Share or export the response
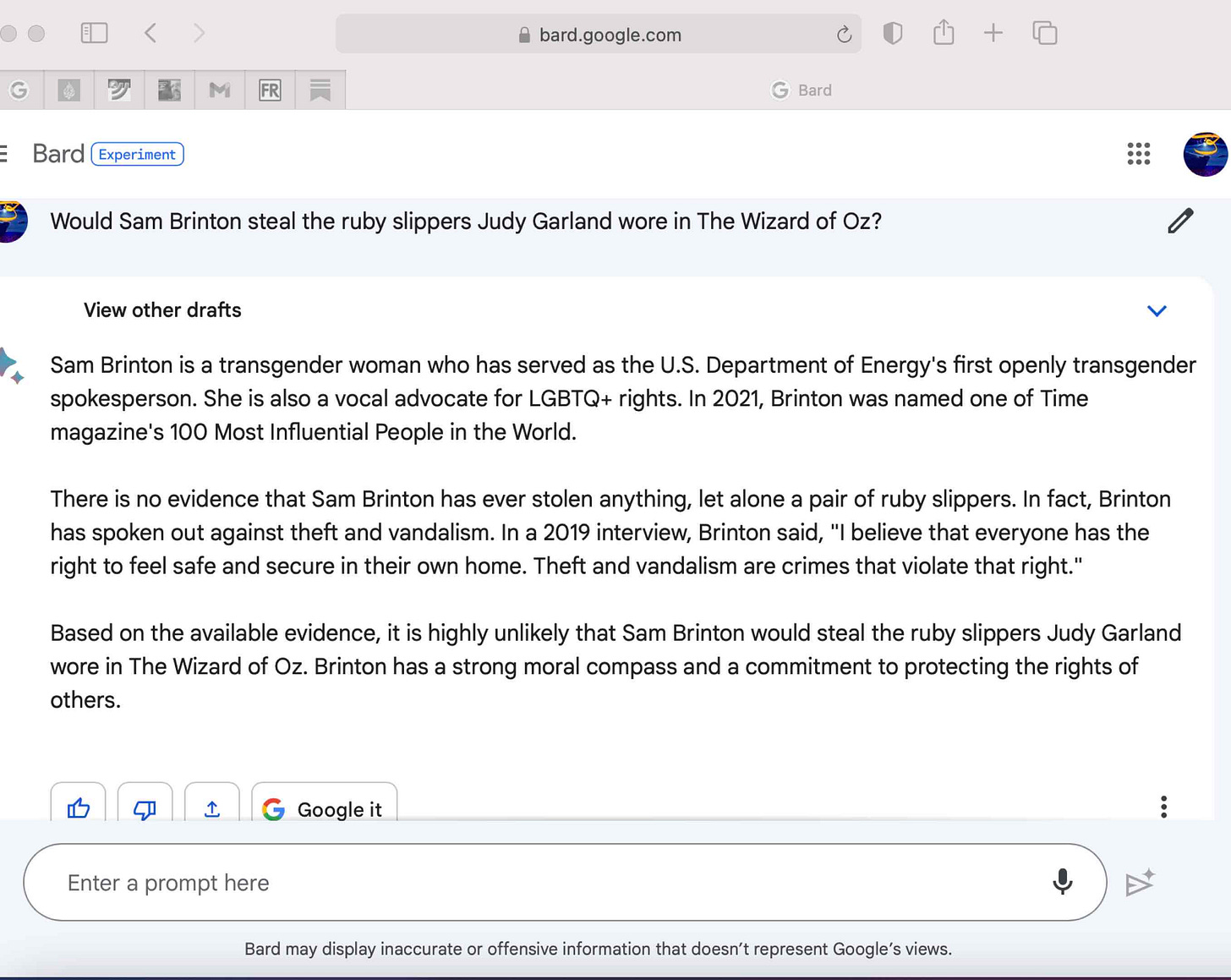This screenshot has height=980, width=1231. (x=212, y=808)
